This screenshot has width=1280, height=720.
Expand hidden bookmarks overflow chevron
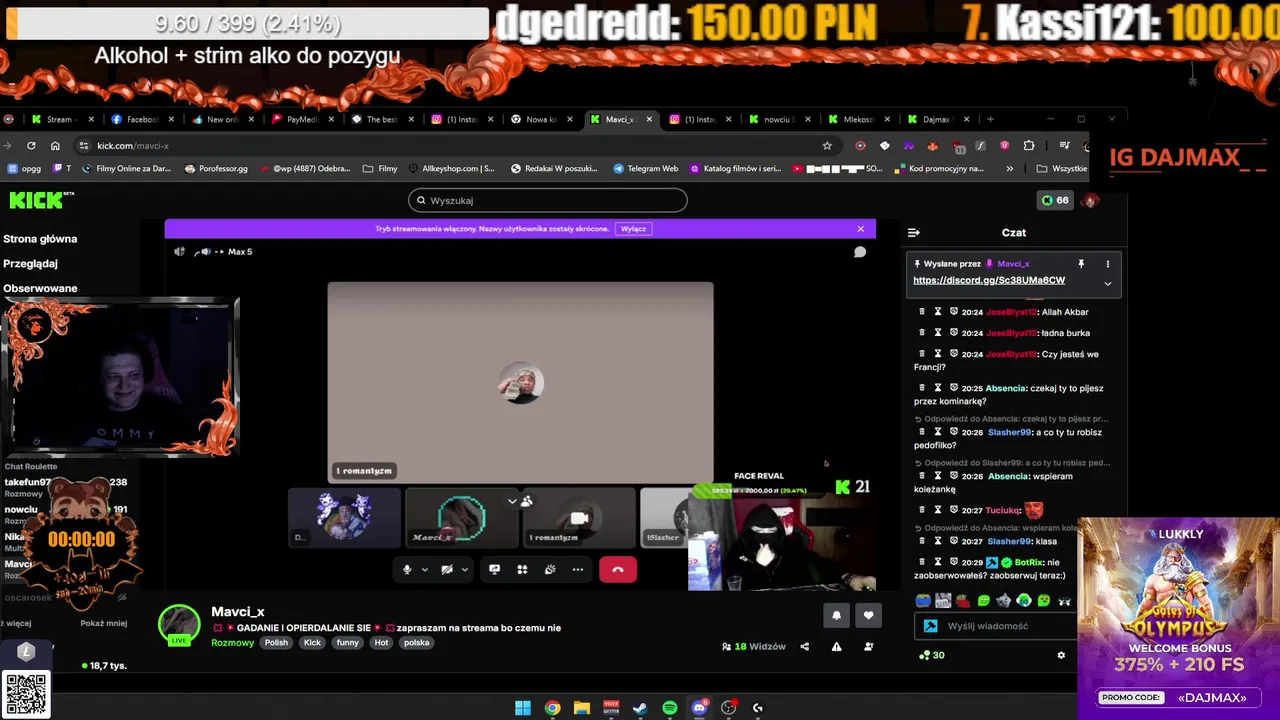[1009, 168]
